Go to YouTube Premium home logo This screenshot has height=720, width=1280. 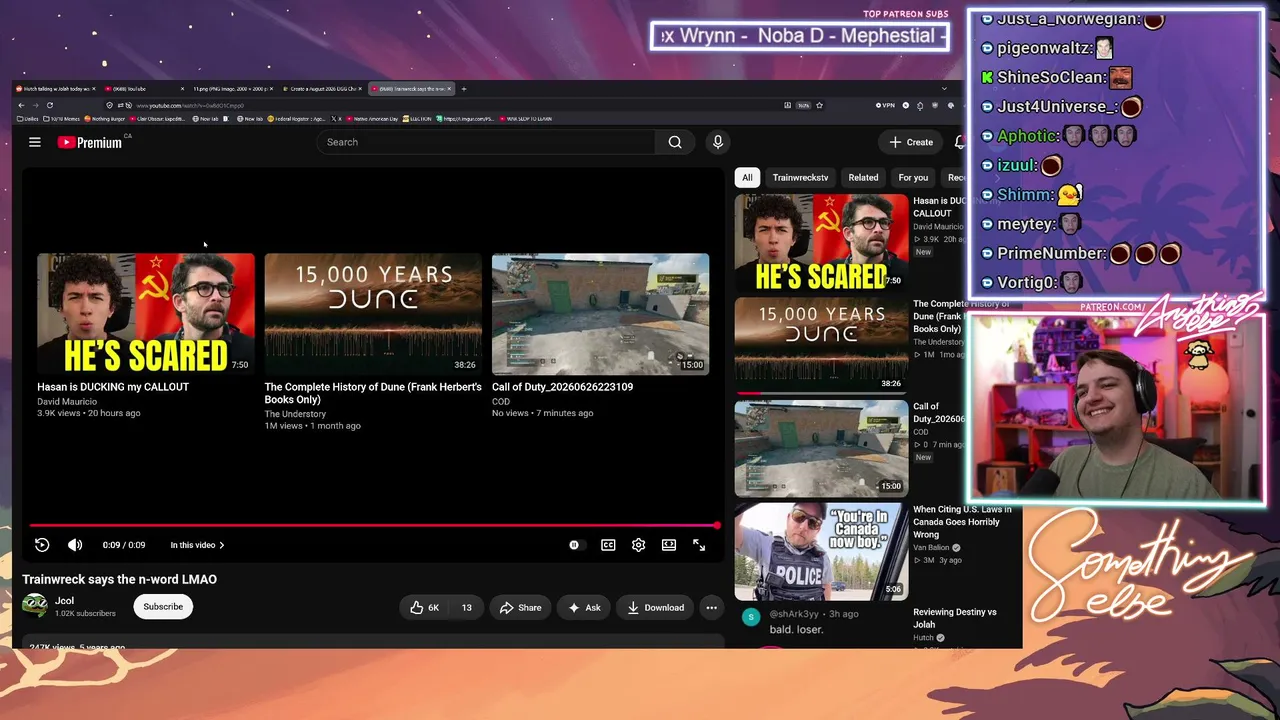[x=90, y=142]
